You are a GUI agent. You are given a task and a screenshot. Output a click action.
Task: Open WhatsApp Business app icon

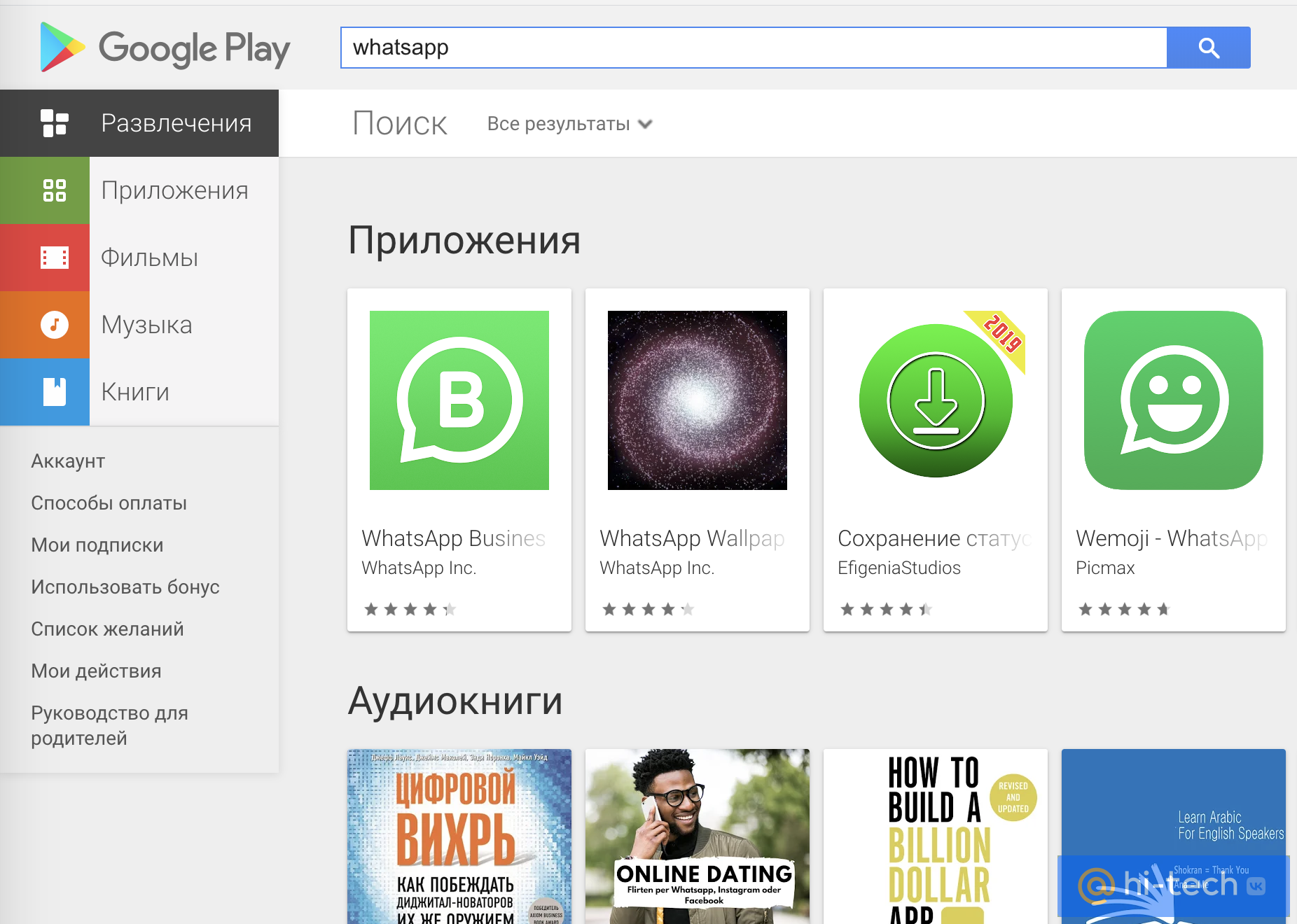click(459, 400)
